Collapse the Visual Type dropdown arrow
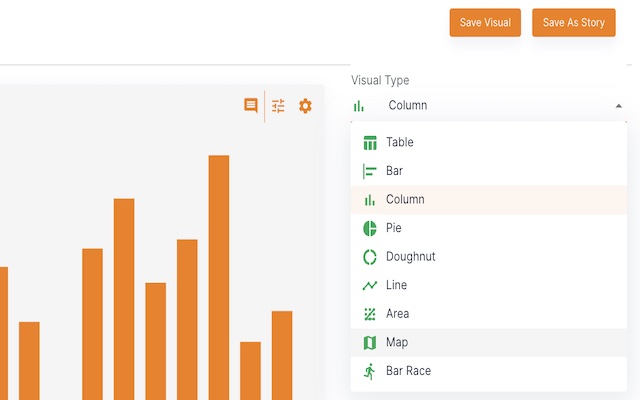Screen dimensions: 640x400 click(618, 106)
